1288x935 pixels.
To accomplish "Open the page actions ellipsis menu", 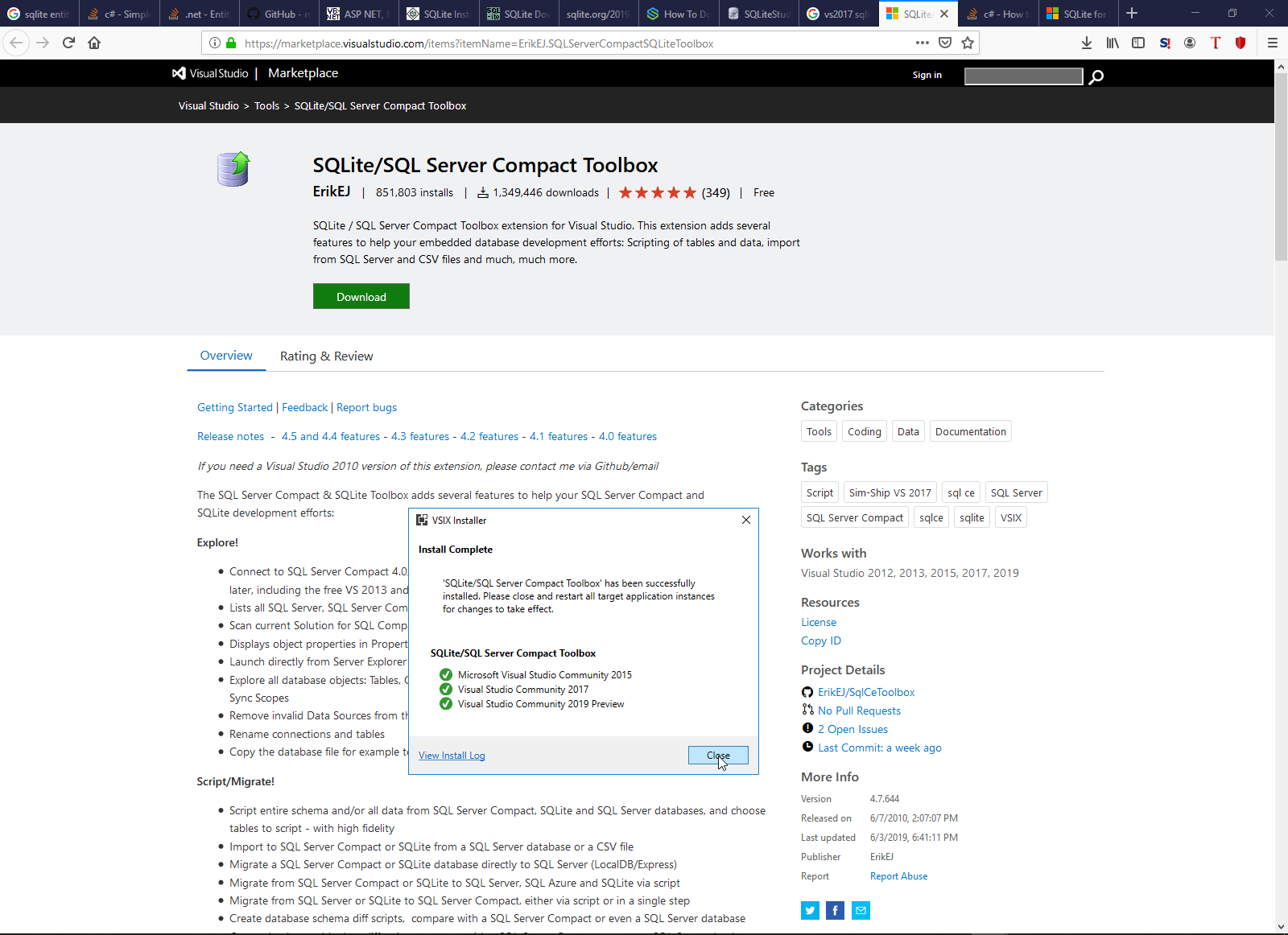I will coord(923,43).
